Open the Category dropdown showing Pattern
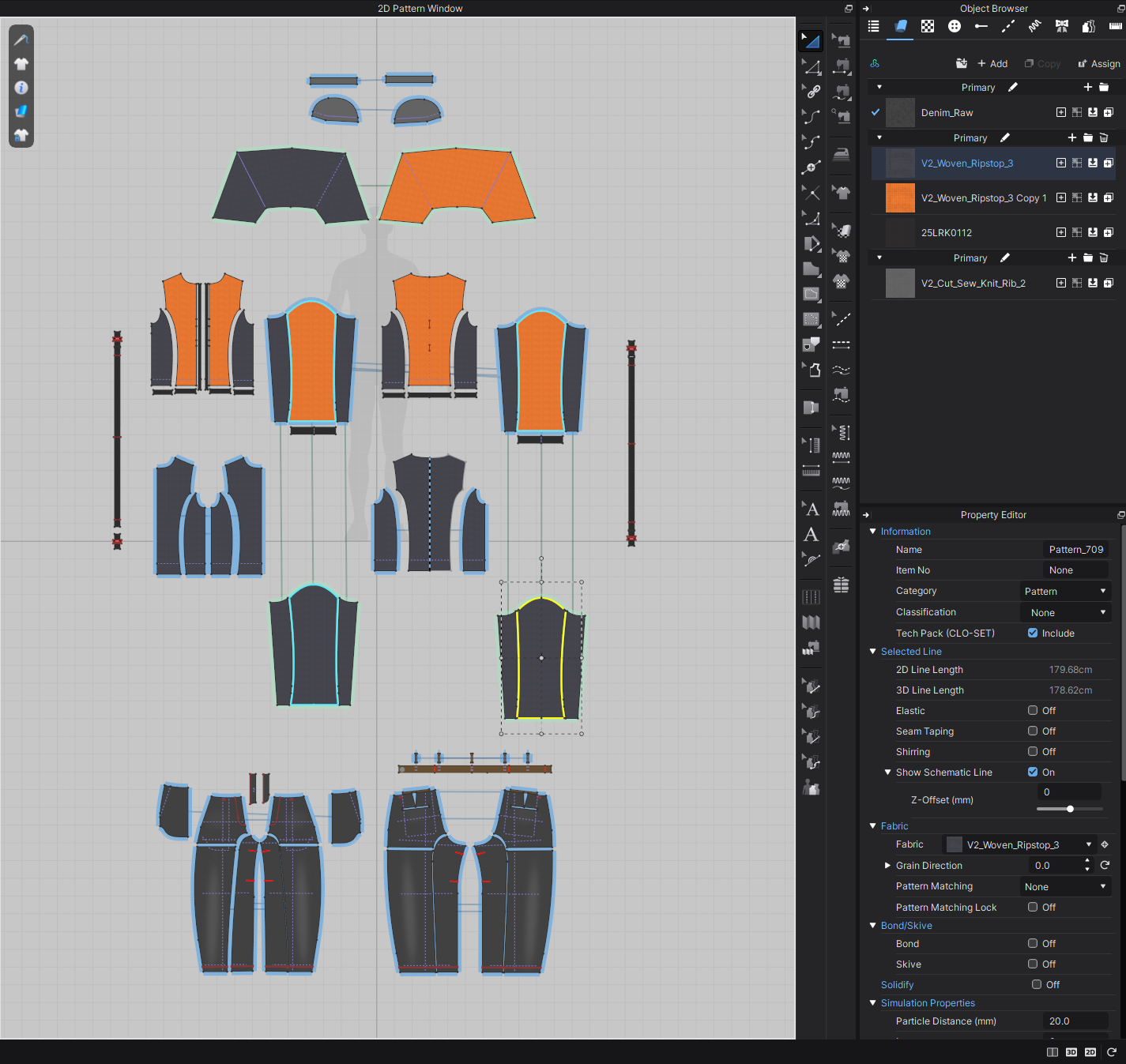The width and height of the screenshot is (1126, 1064). 1065,592
